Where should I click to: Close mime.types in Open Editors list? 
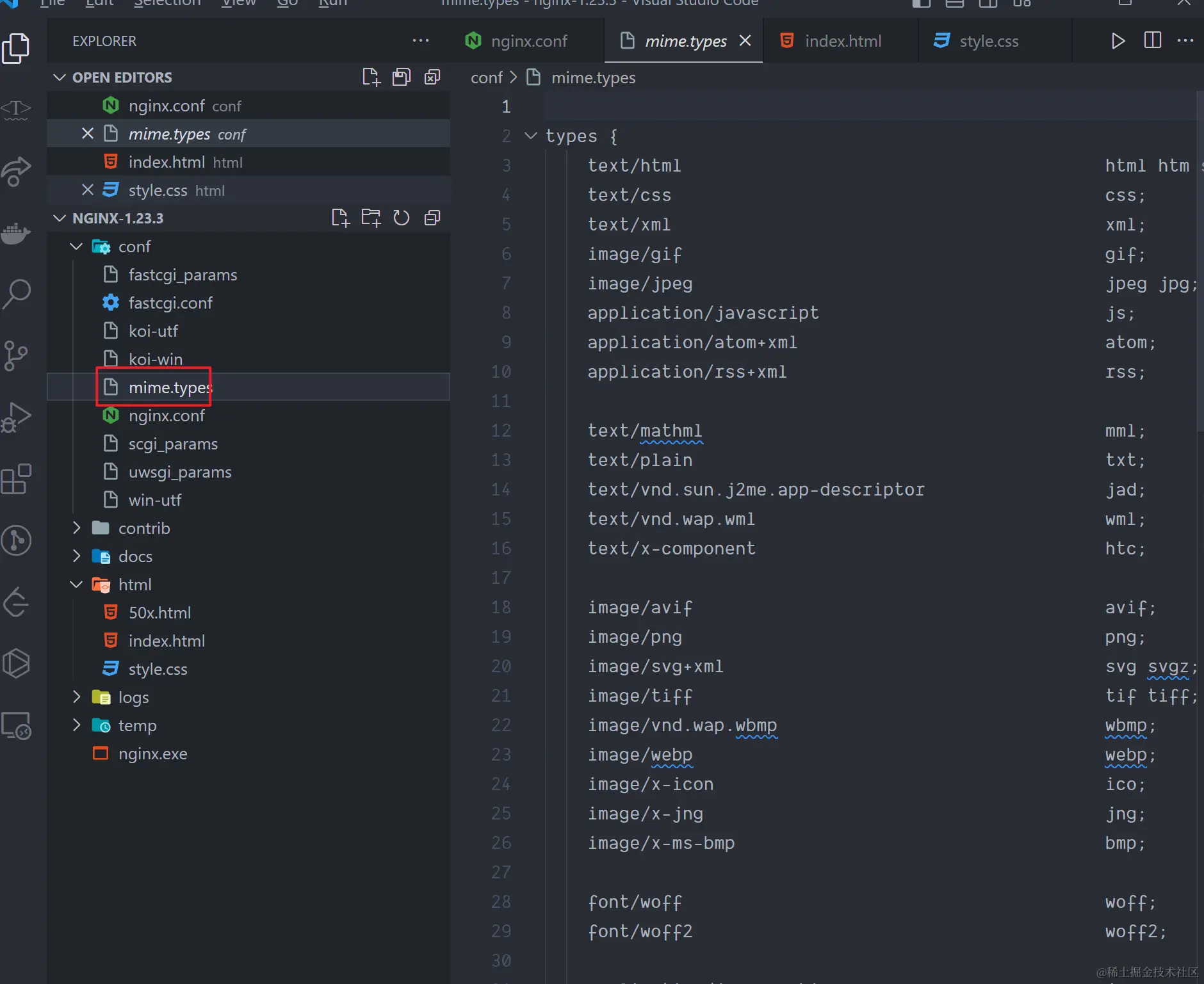pyautogui.click(x=88, y=133)
